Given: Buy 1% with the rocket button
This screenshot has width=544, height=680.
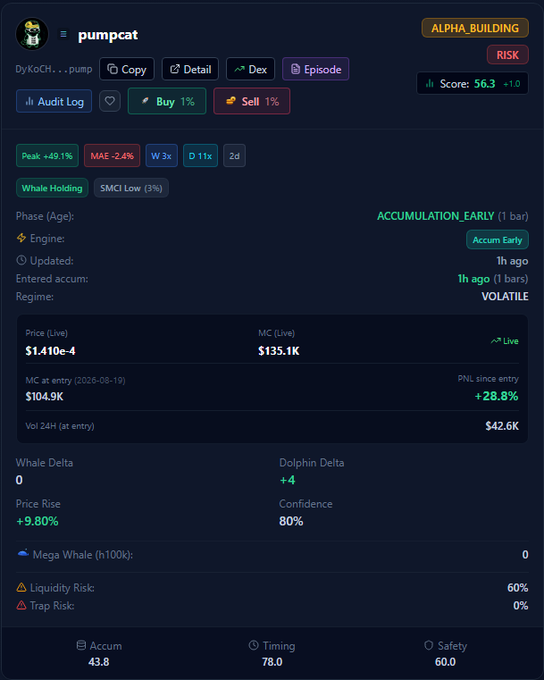Looking at the screenshot, I should [x=167, y=101].
